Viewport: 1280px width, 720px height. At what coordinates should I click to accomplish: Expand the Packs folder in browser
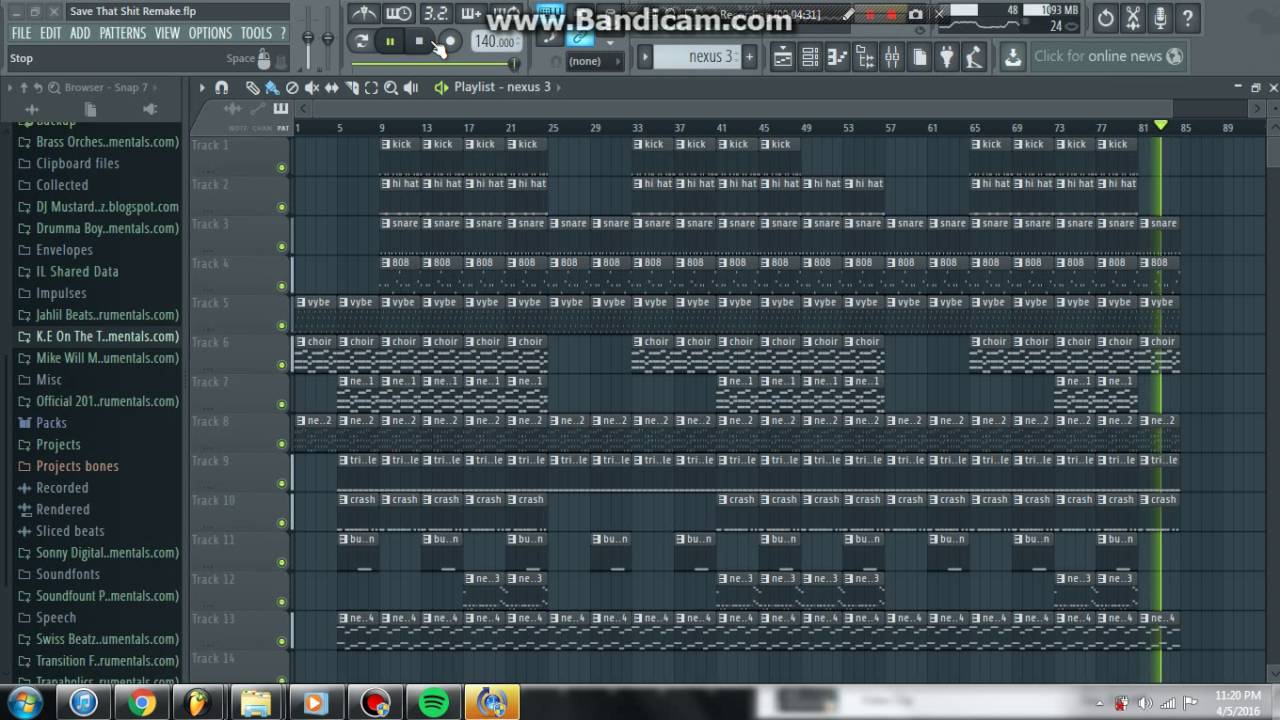pyautogui.click(x=51, y=423)
